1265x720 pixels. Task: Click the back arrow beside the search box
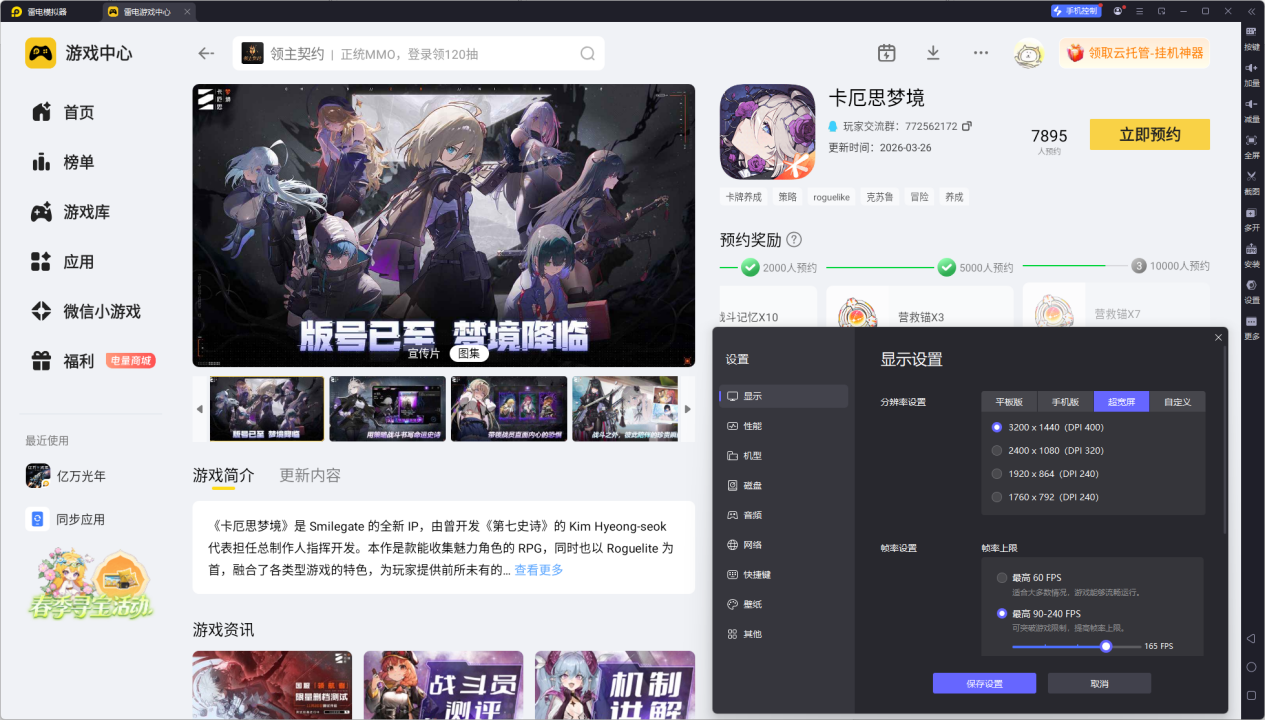[x=207, y=54]
